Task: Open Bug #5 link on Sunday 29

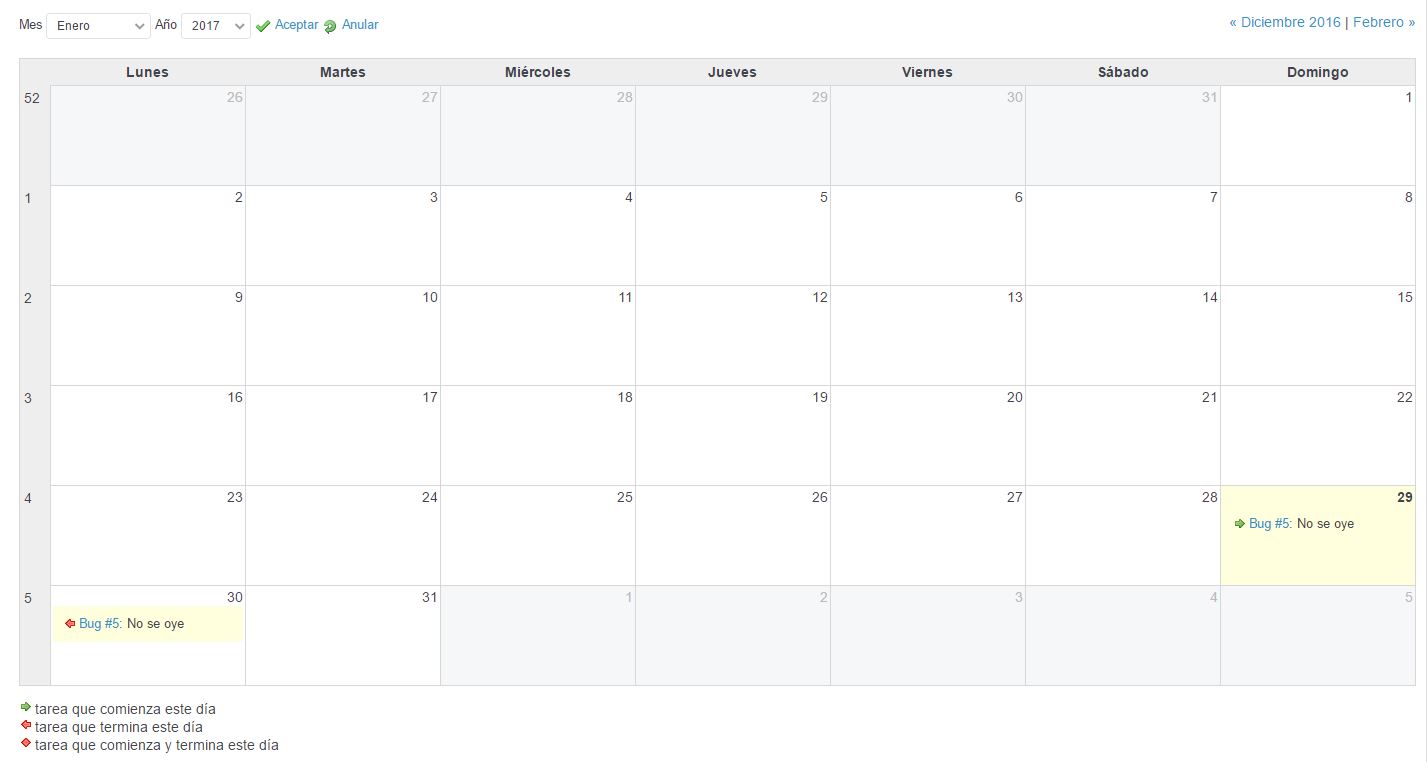Action: (x=1270, y=524)
